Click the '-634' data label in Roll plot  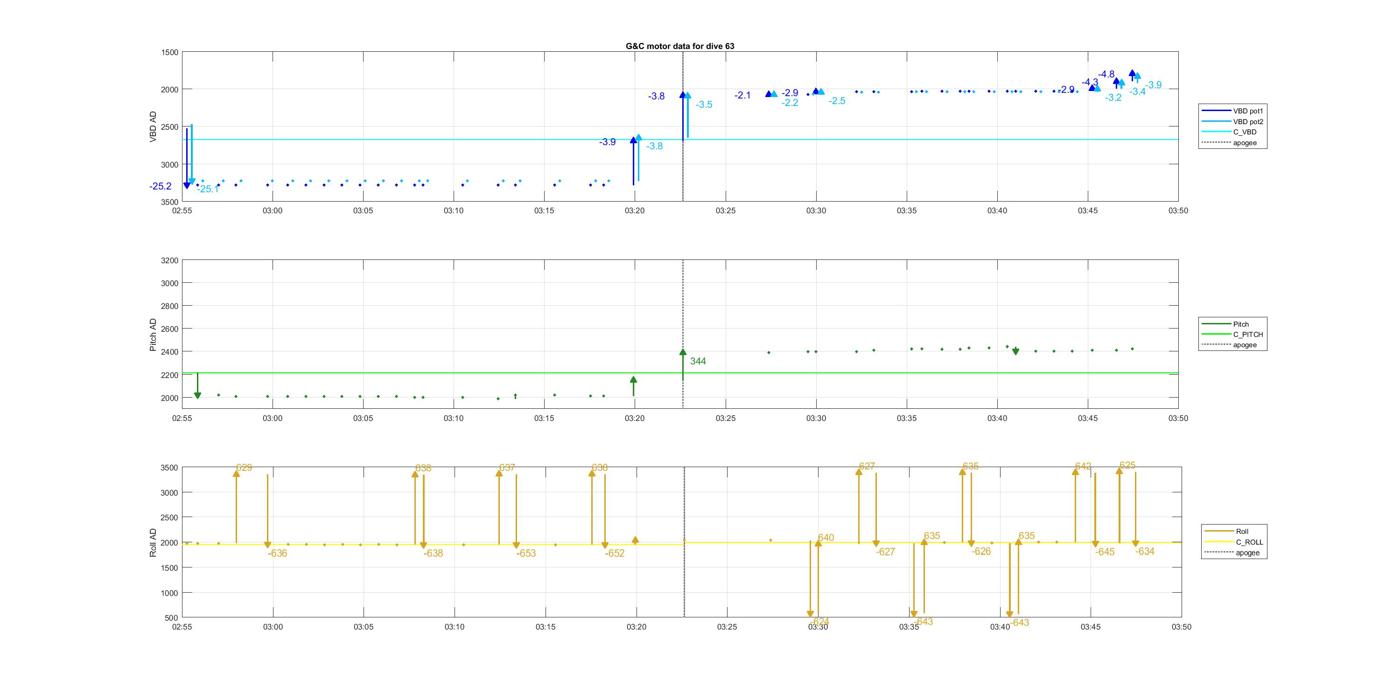tap(1145, 552)
